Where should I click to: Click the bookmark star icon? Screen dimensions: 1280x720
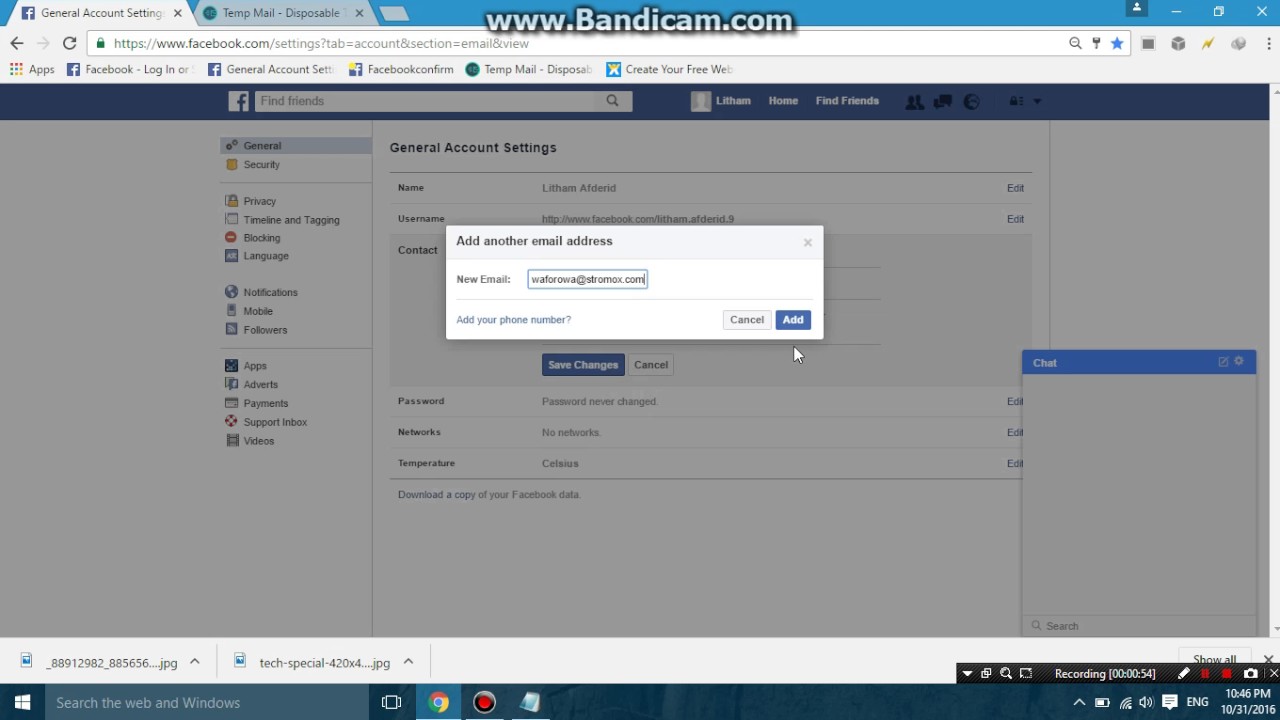(x=1117, y=43)
